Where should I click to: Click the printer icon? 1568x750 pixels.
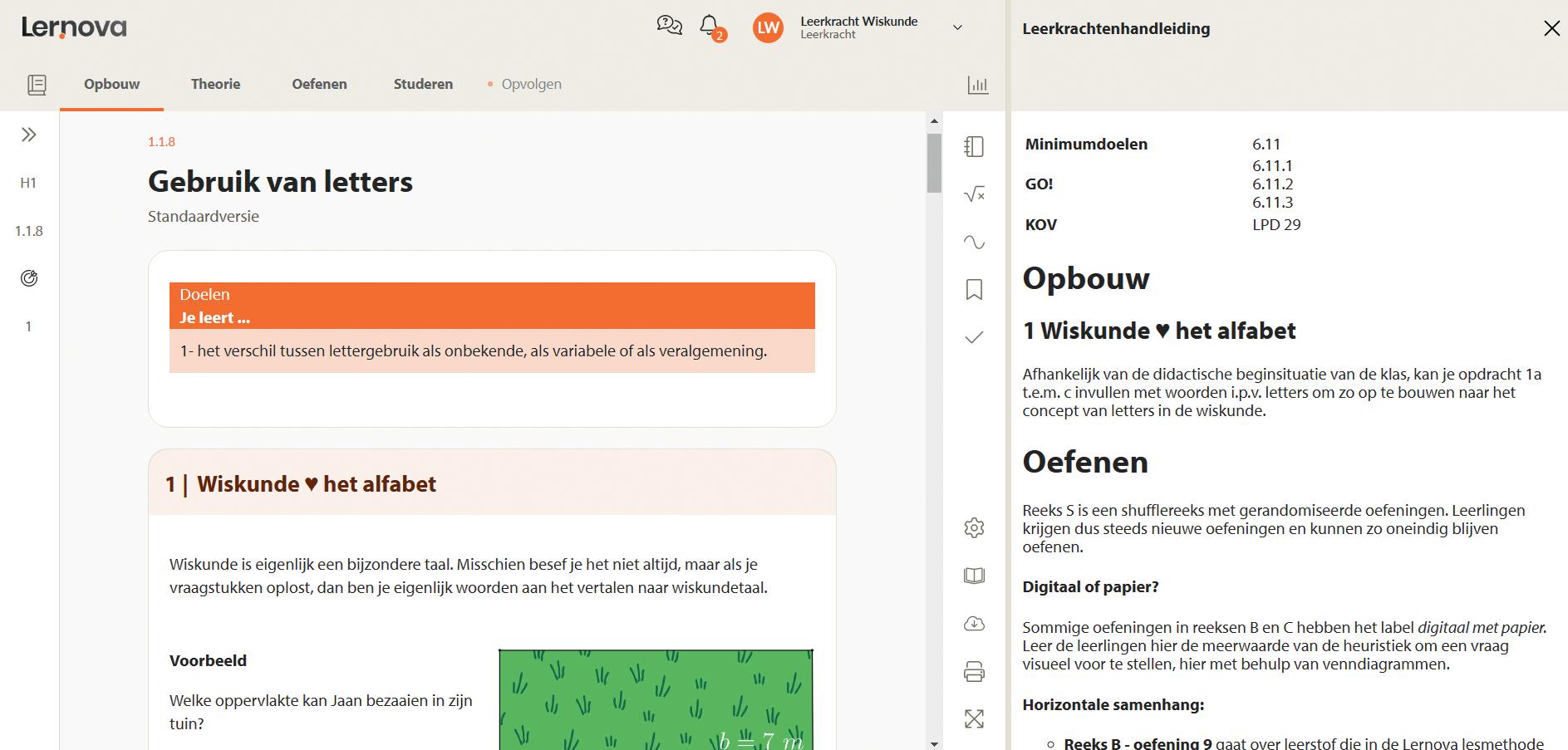[x=974, y=671]
